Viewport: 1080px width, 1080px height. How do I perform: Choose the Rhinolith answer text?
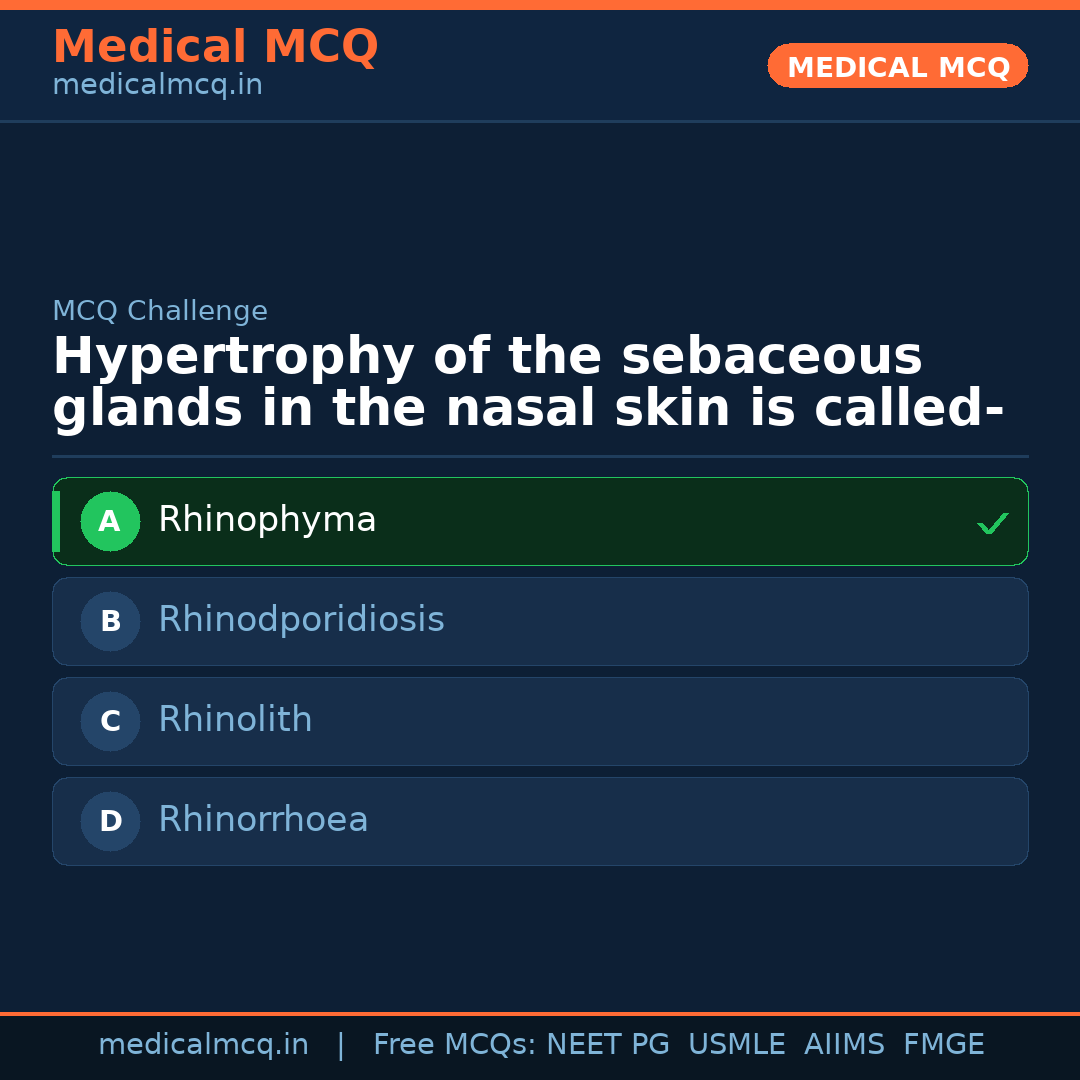[x=235, y=720]
